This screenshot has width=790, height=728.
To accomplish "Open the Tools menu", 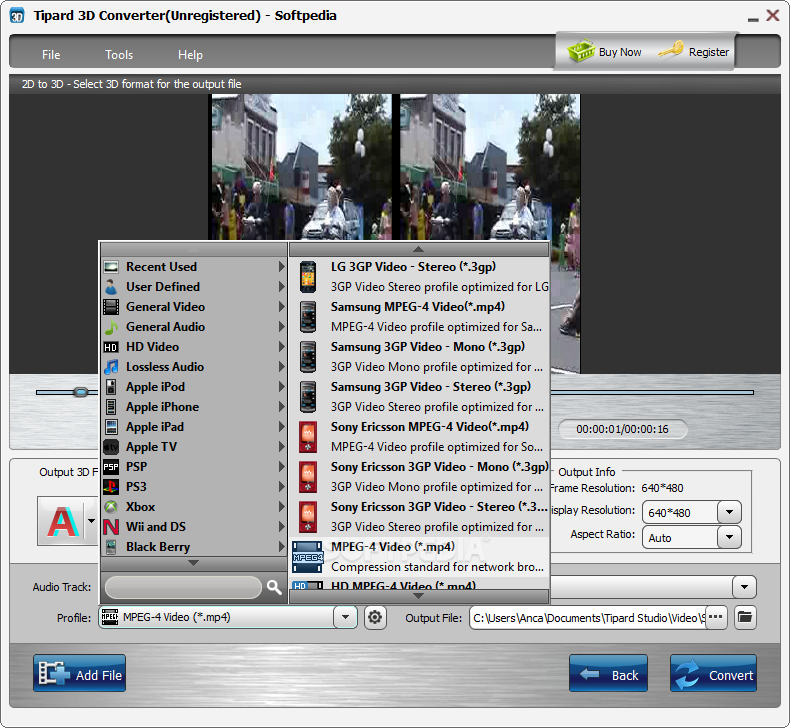I will [119, 54].
